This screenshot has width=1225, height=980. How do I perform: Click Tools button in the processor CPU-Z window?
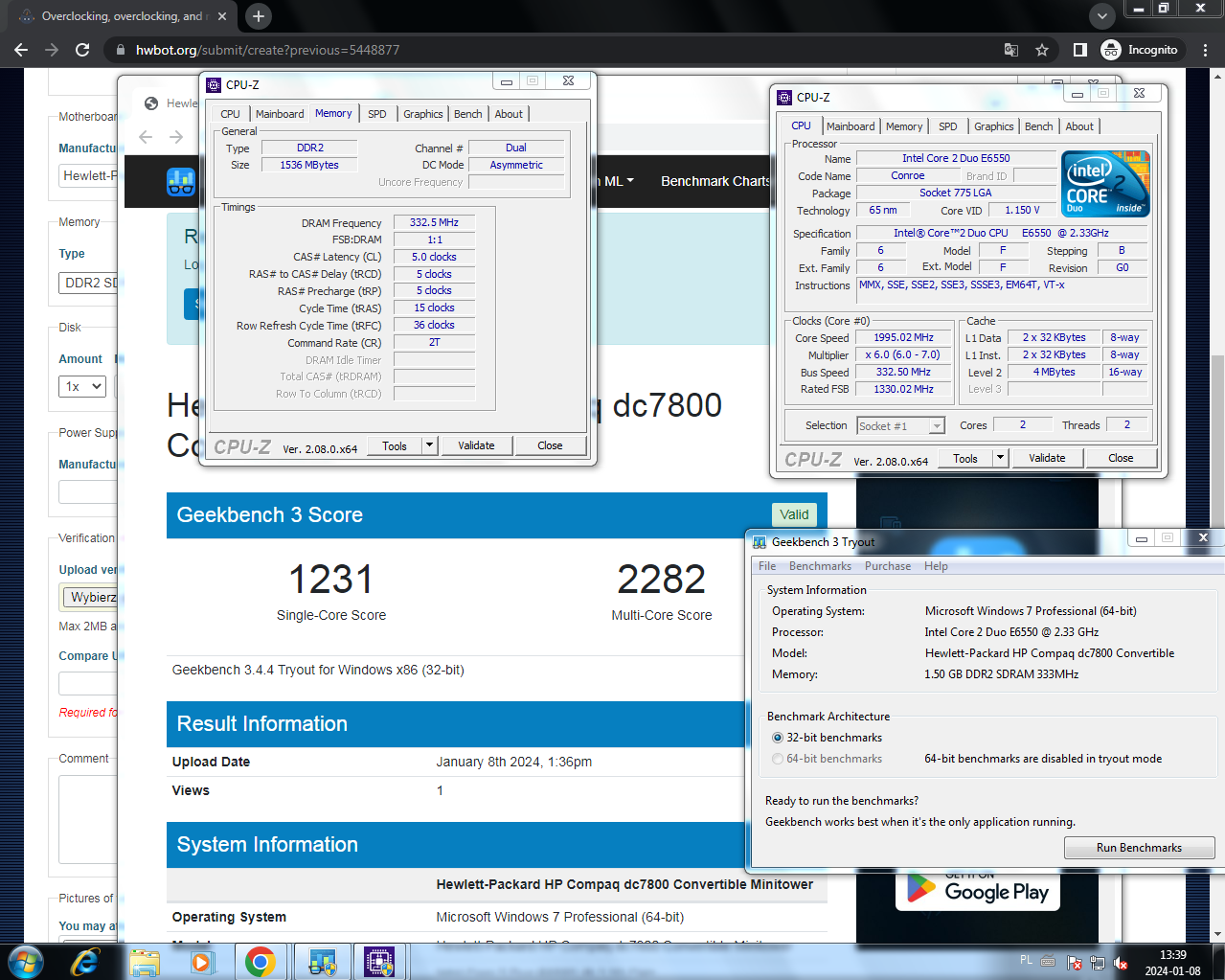point(965,458)
